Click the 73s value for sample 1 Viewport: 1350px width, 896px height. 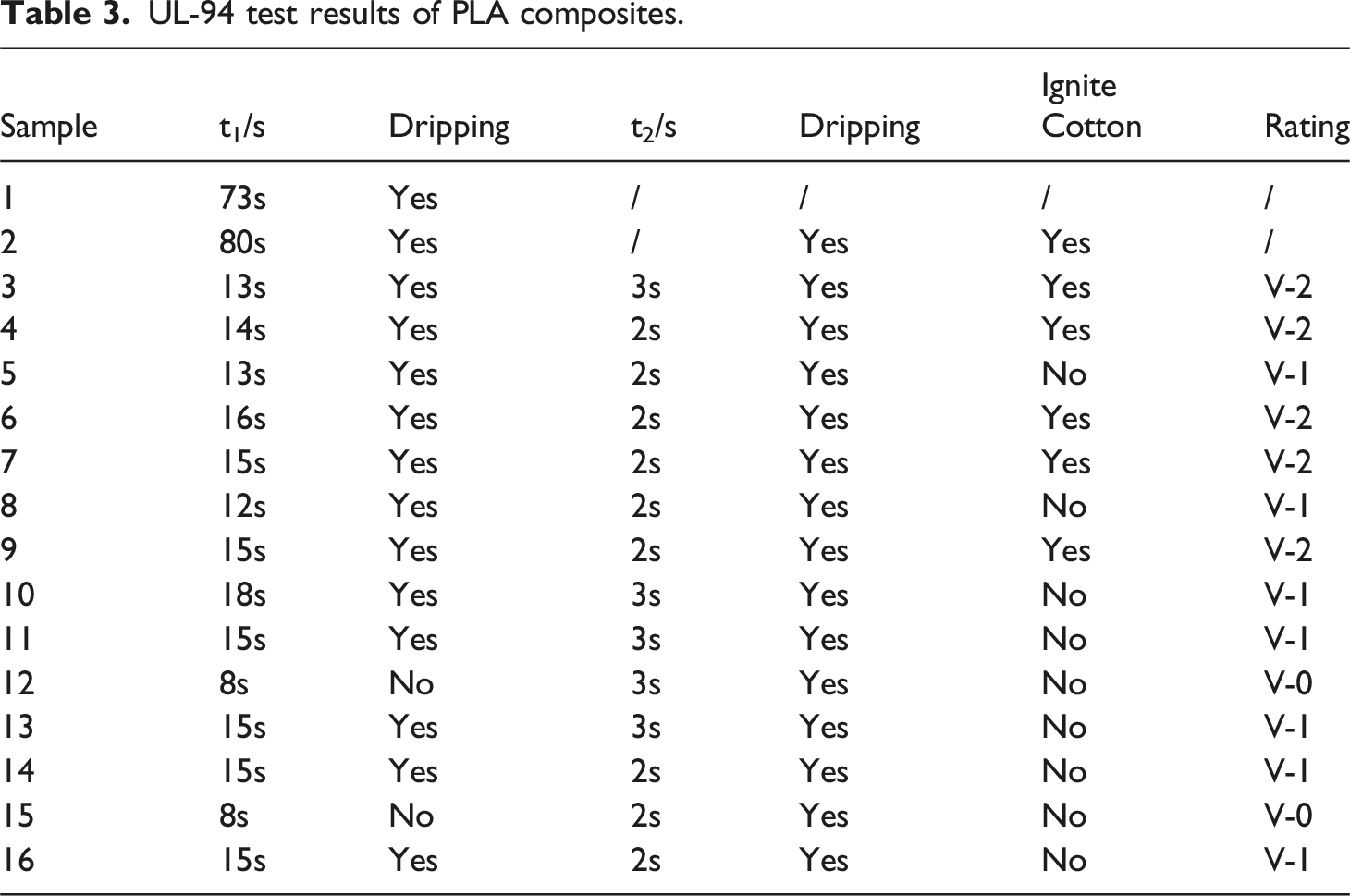(242, 198)
